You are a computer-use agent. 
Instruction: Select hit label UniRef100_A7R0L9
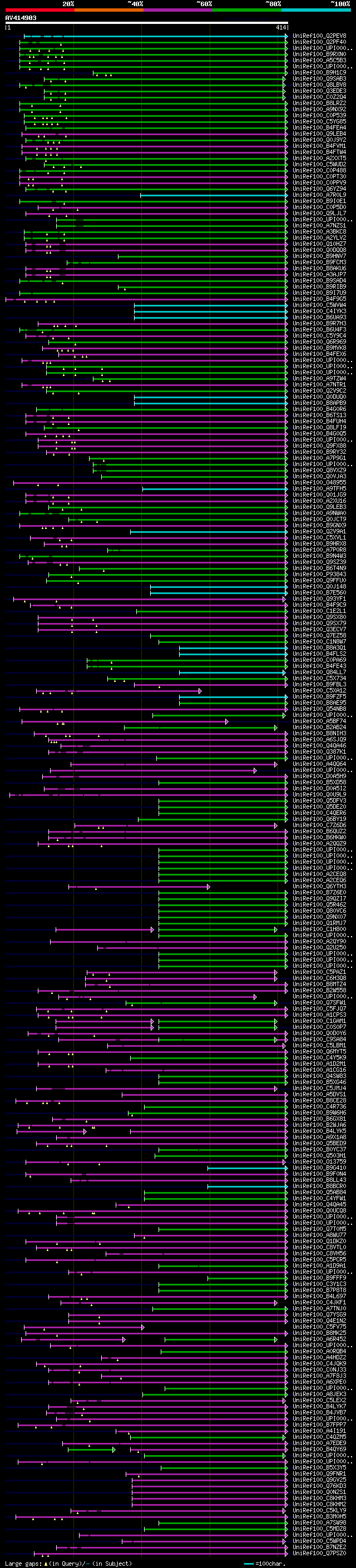319,195
